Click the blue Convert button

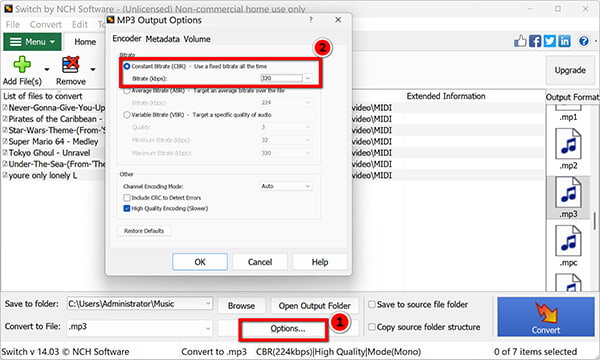point(546,317)
